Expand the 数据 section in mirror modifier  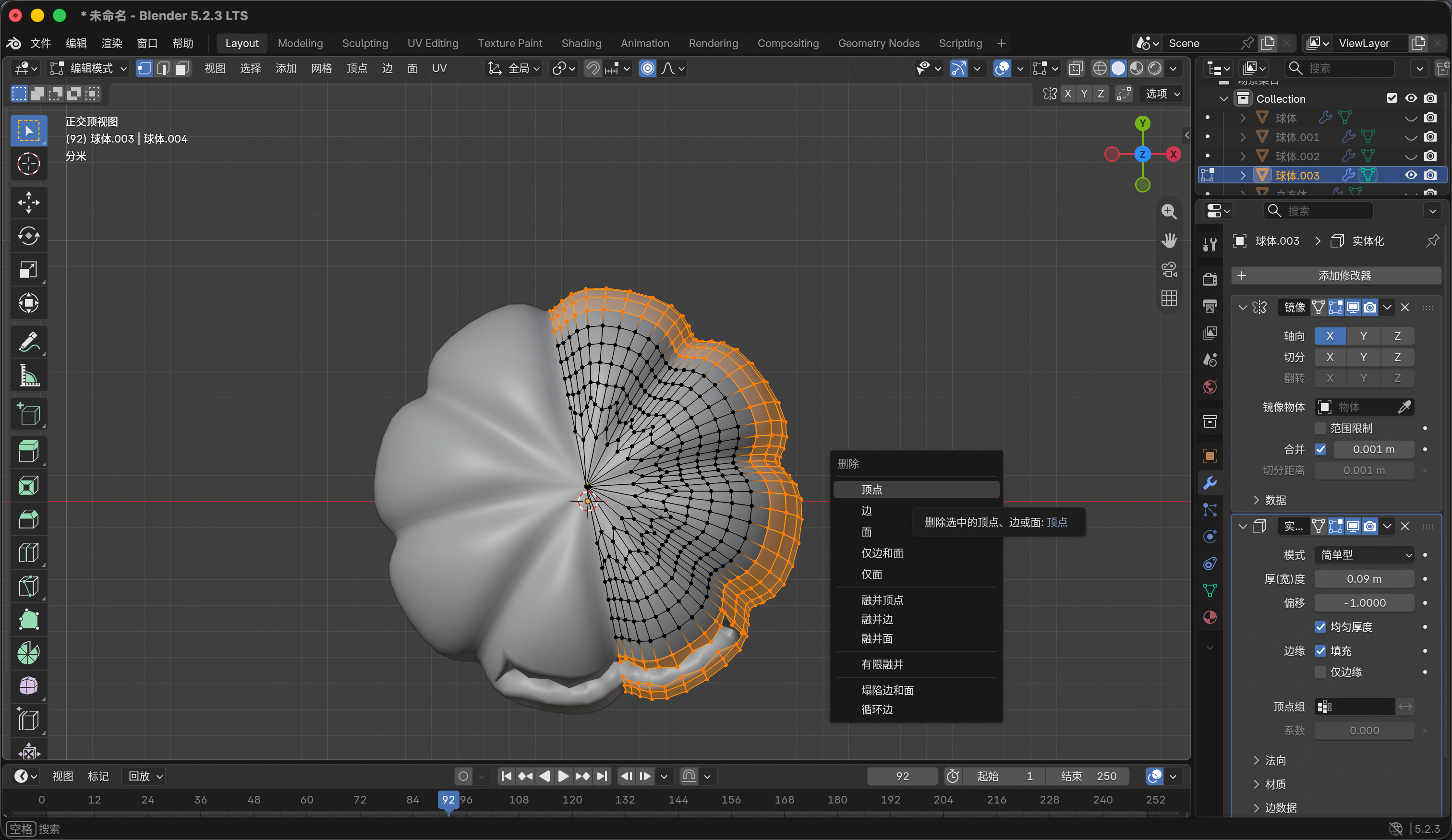coord(1270,500)
